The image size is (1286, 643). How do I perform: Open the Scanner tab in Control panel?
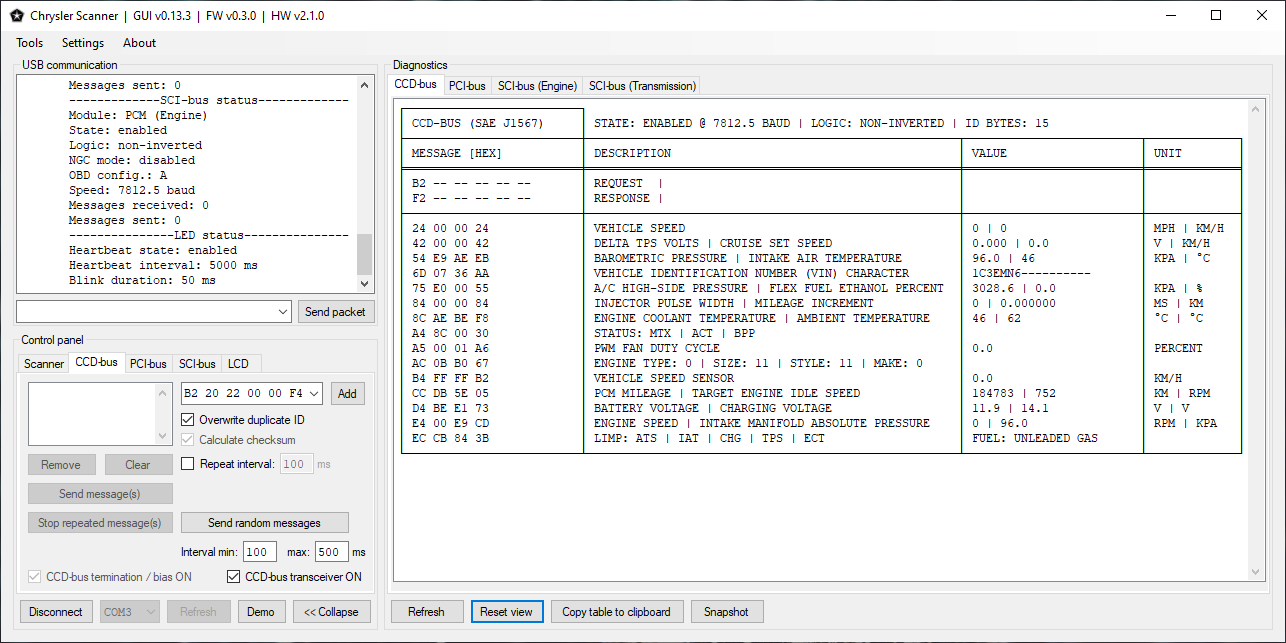pyautogui.click(x=44, y=364)
